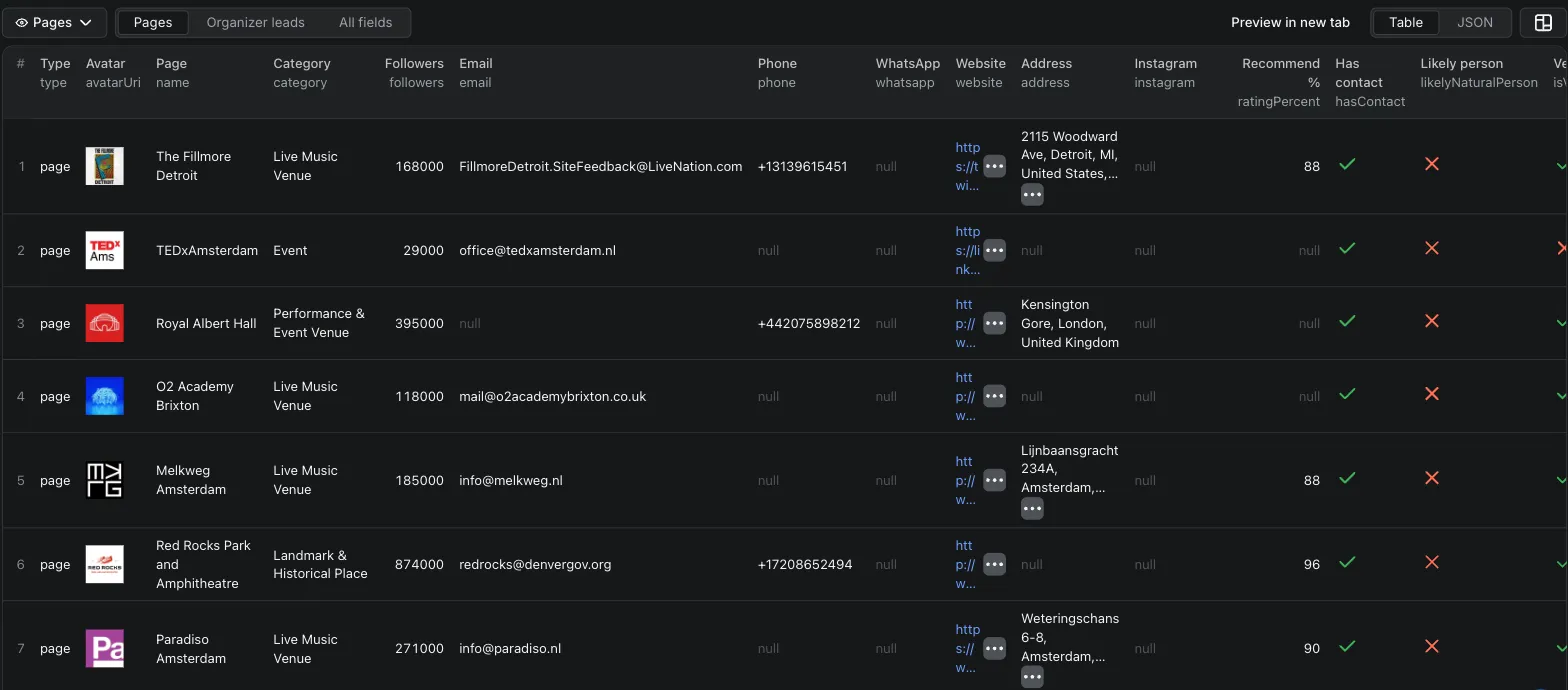Click Likely person X for Red Rocks
1568x690 pixels.
click(1432, 562)
